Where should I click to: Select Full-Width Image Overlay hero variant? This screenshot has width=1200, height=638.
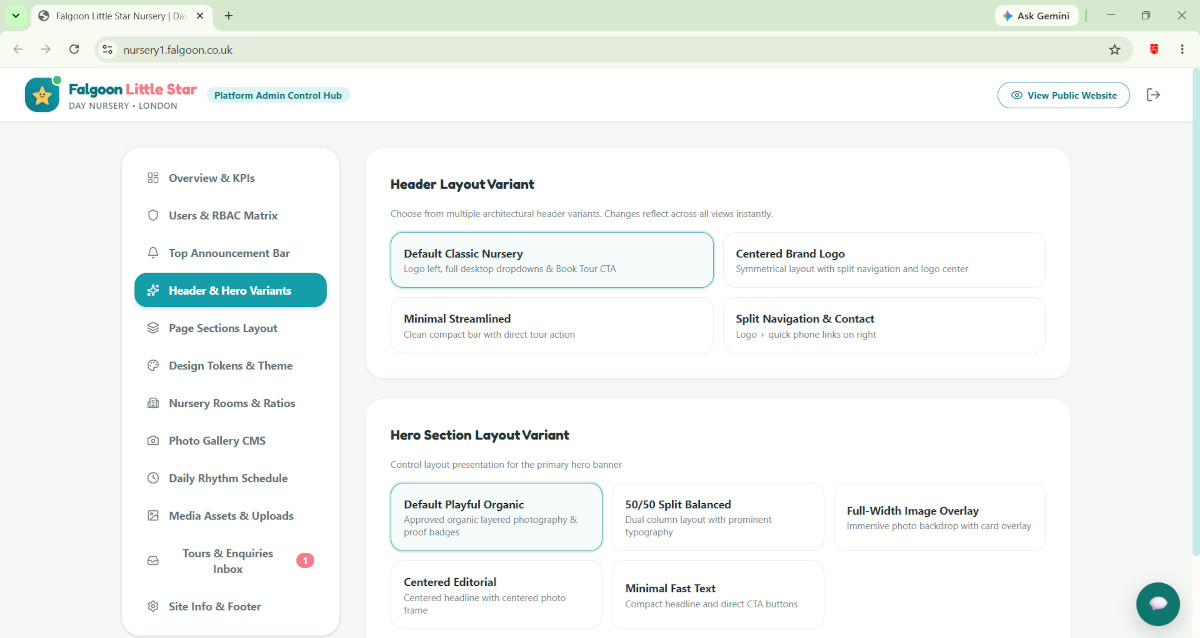(940, 517)
